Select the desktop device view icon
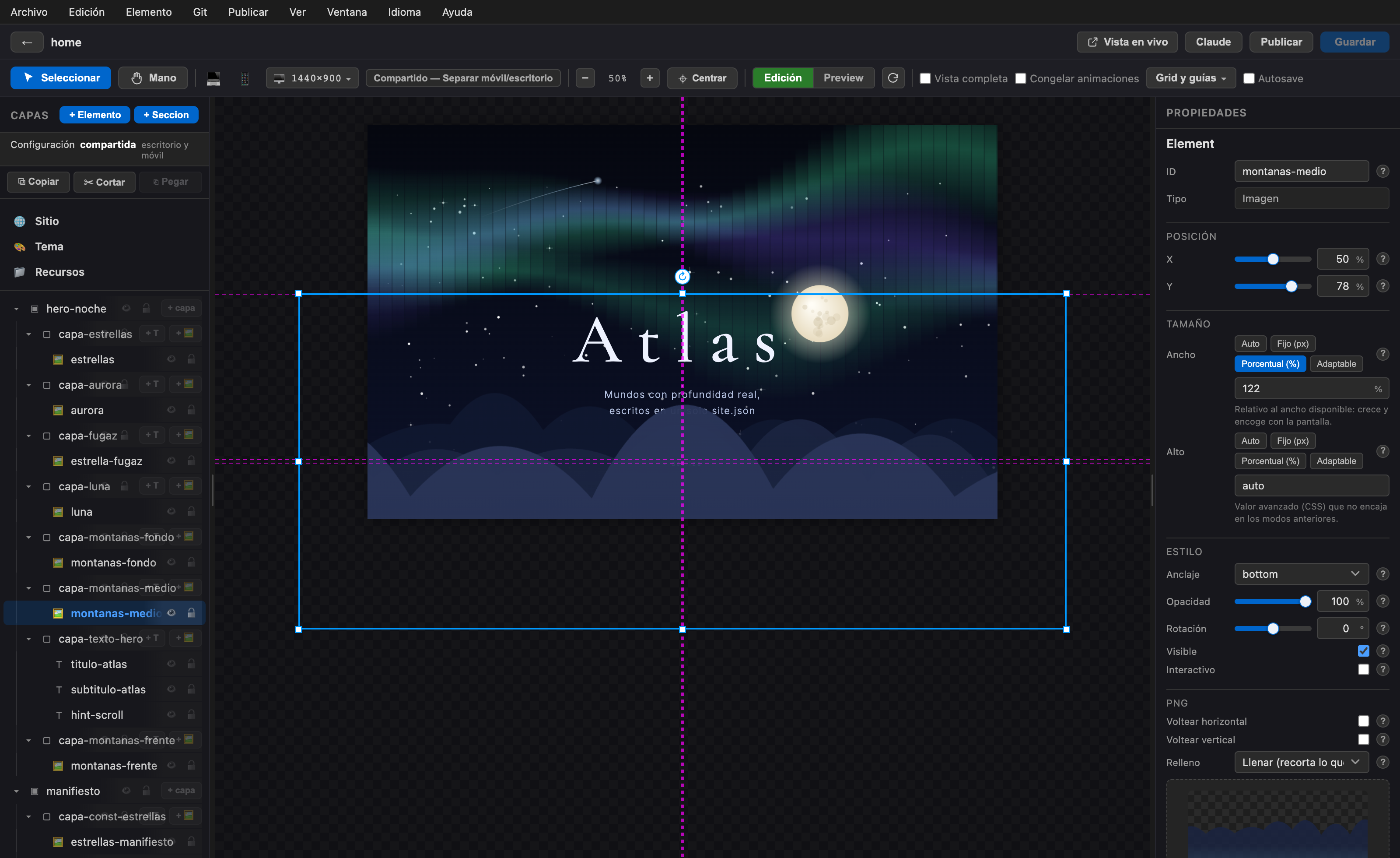The width and height of the screenshot is (1400, 858). coord(213,78)
